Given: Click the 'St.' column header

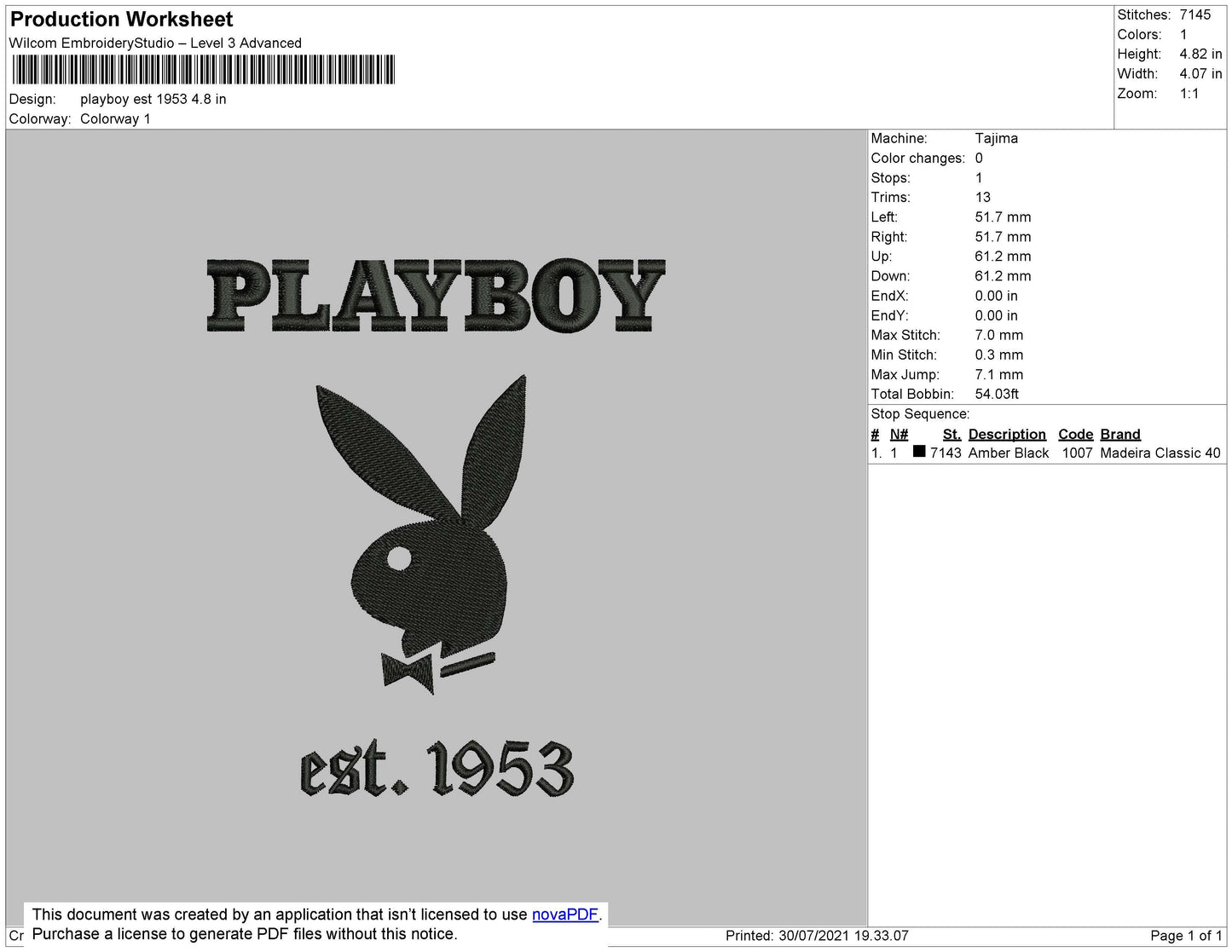Looking at the screenshot, I should click(951, 434).
